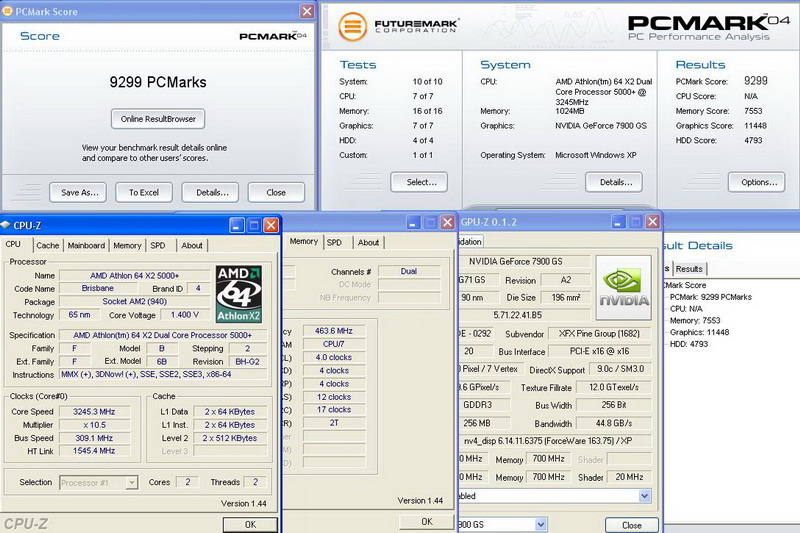The width and height of the screenshot is (800, 533).
Task: Minimize the GPU-Z 0.1.2 window
Action: pyautogui.click(x=618, y=221)
